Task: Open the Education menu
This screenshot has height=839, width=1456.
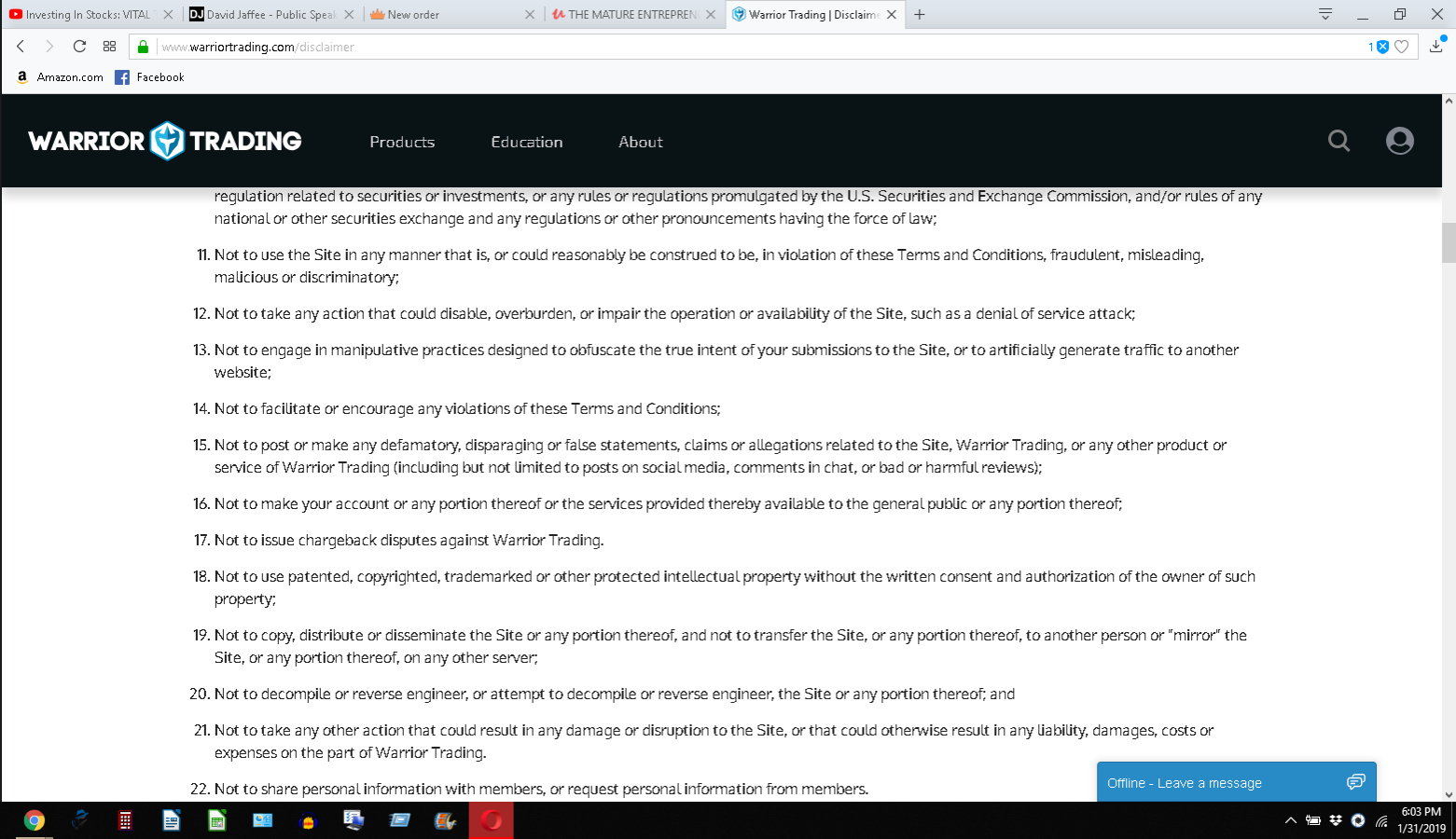Action: tap(527, 142)
